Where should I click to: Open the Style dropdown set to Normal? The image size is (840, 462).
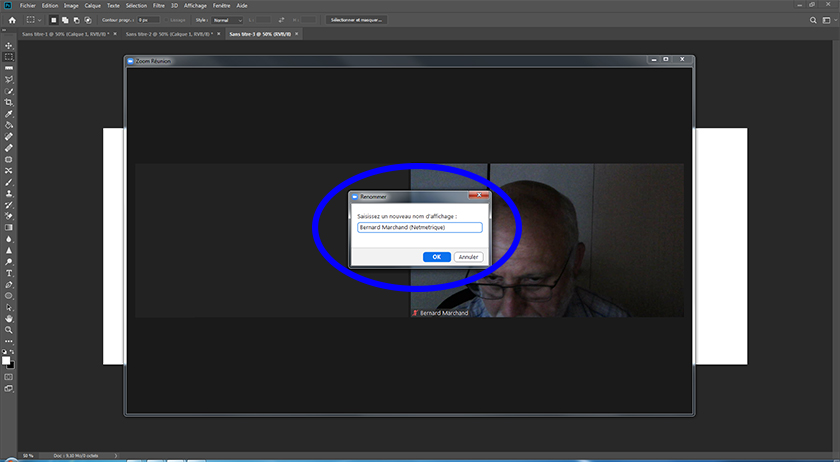tap(227, 20)
